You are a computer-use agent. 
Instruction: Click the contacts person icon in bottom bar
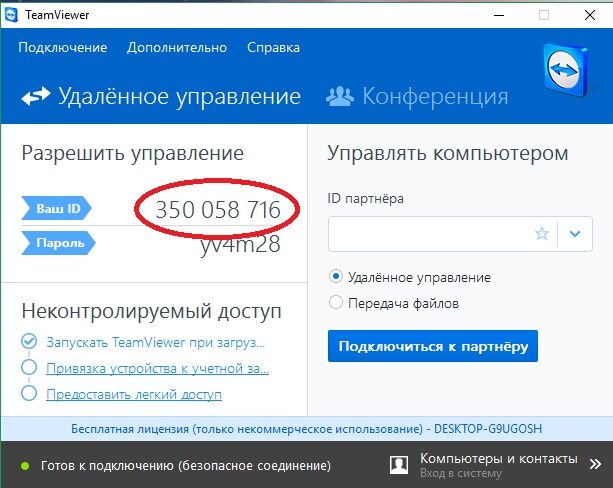pyautogui.click(x=398, y=465)
